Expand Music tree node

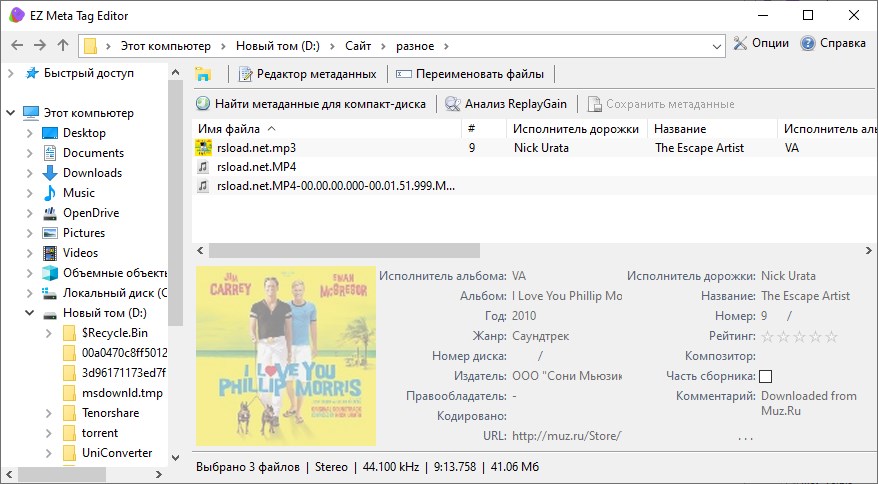pos(30,193)
